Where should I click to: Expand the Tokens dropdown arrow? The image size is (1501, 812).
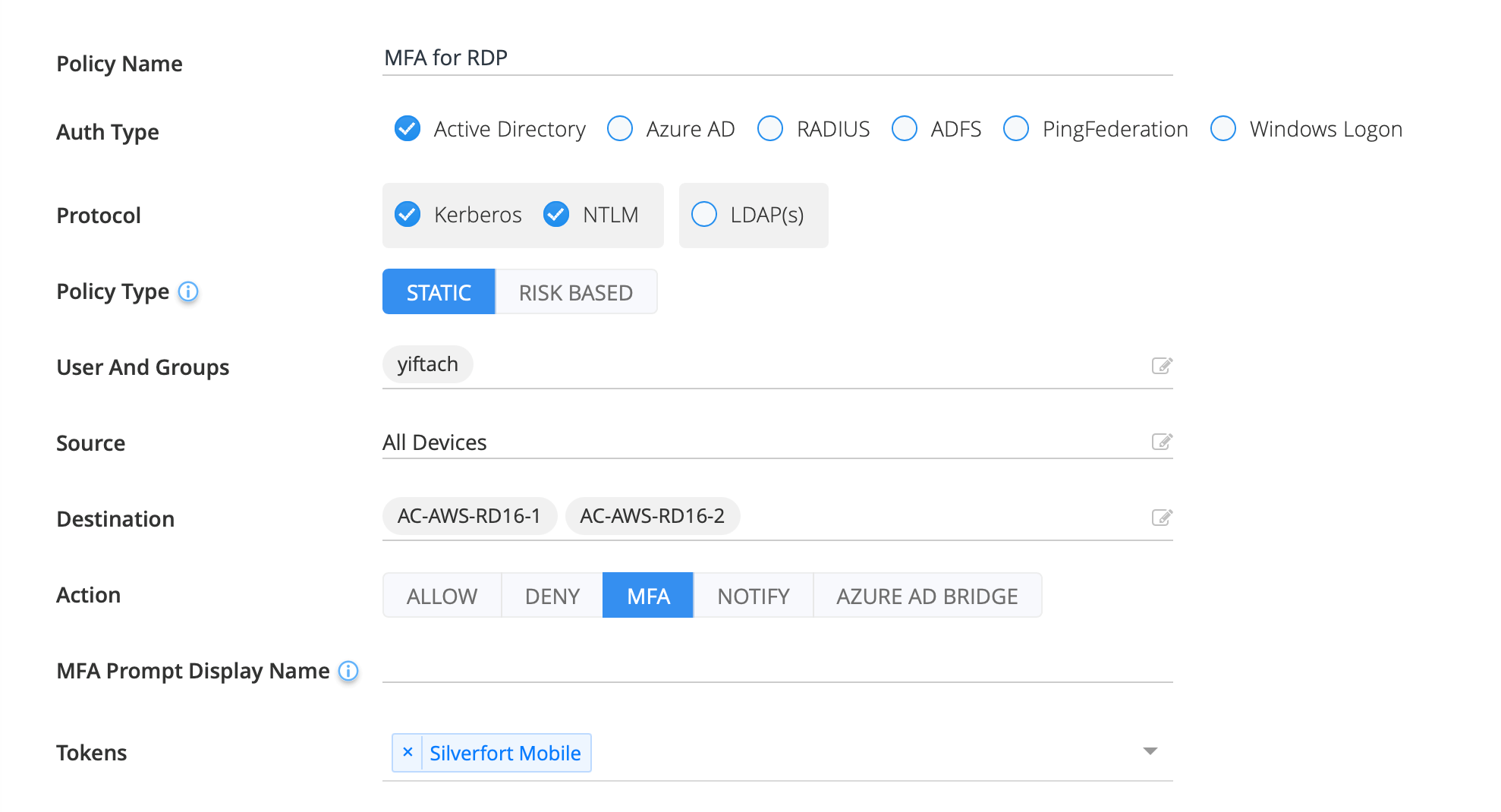[x=1150, y=751]
